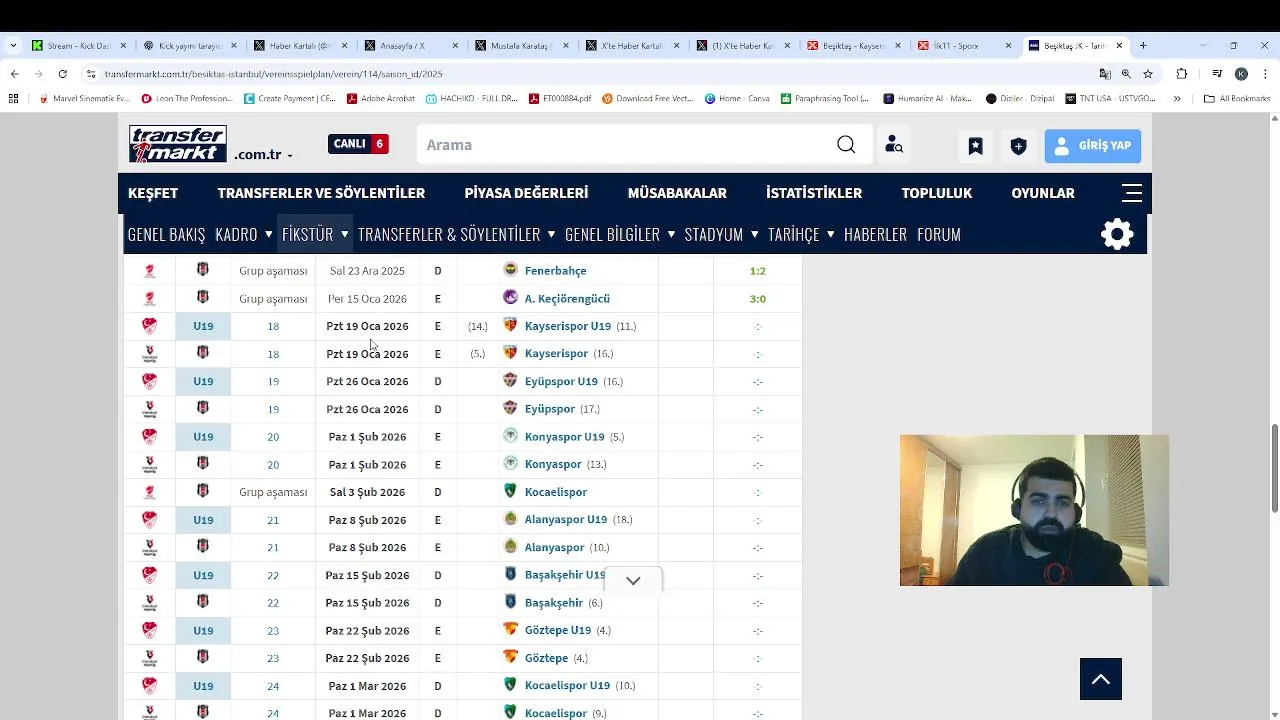1280x720 pixels.
Task: Open TRANSFERLER VE SÖYLENTİLER main menu
Action: [321, 193]
